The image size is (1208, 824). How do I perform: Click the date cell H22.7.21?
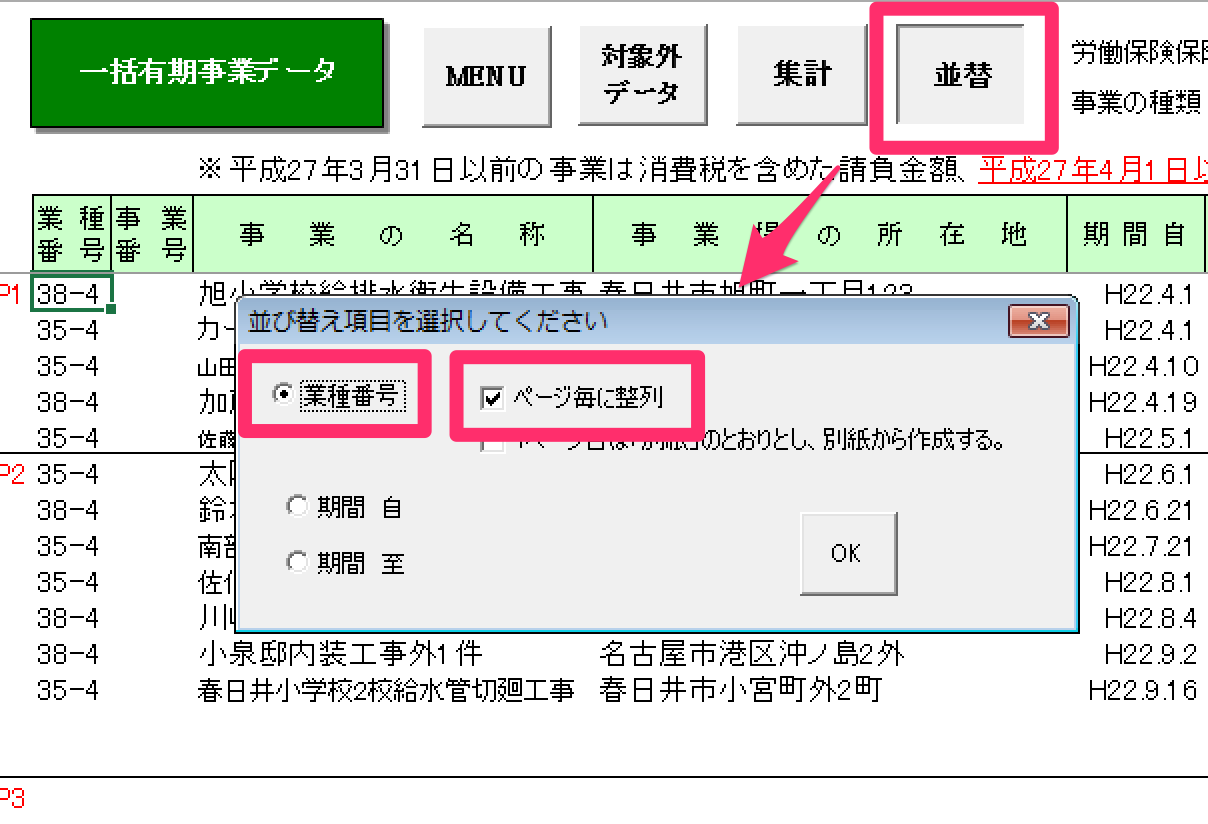pyautogui.click(x=1143, y=546)
